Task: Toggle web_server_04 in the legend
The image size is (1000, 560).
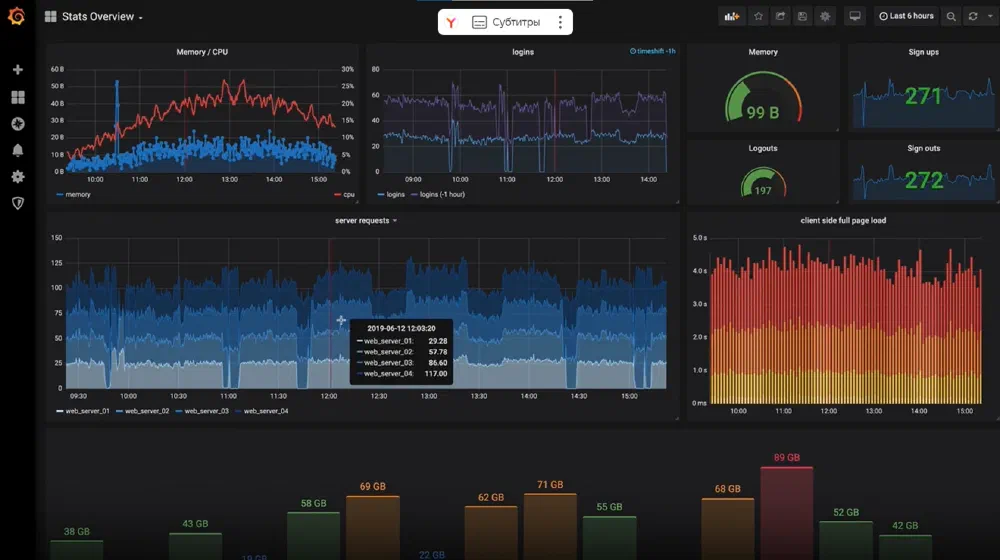Action: pos(261,411)
